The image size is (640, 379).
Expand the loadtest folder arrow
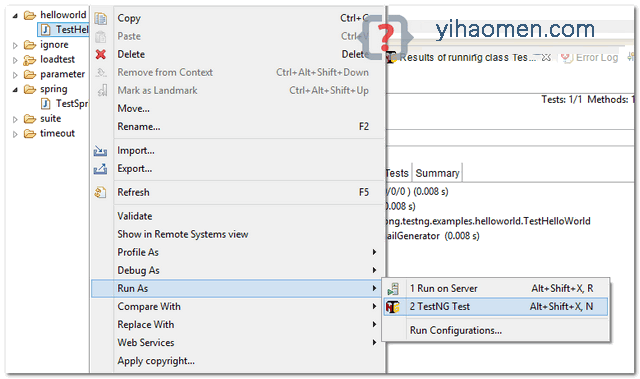(15, 60)
